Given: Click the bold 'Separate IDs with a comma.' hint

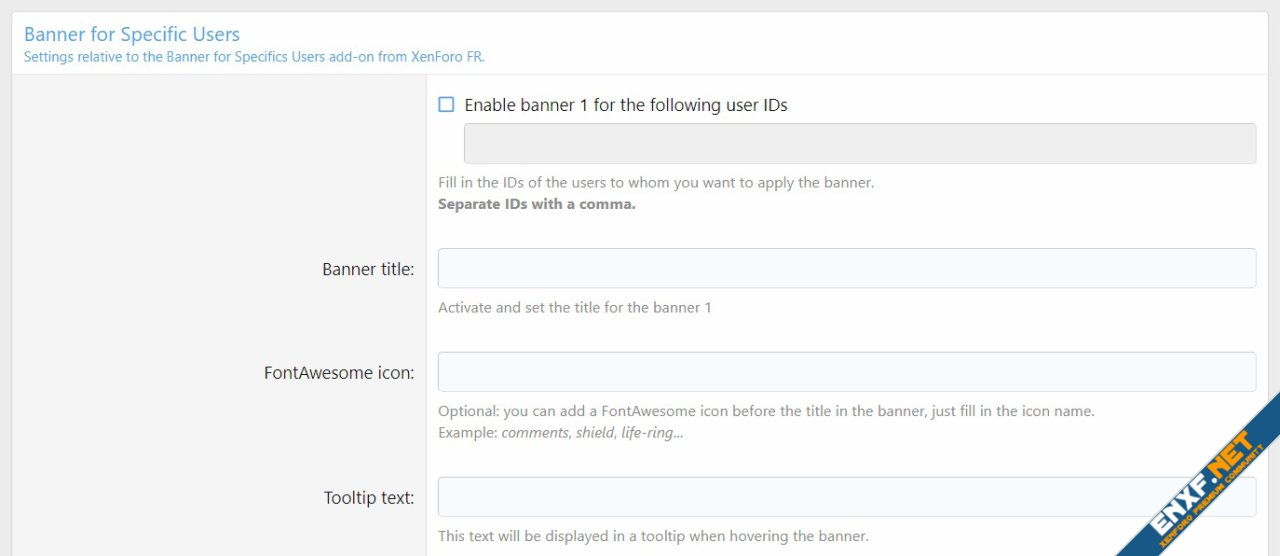Looking at the screenshot, I should pyautogui.click(x=536, y=204).
